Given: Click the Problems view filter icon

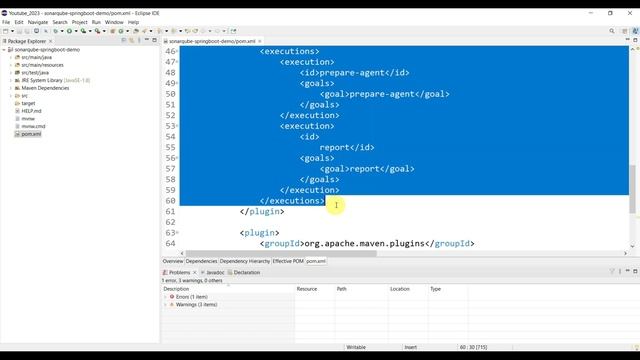Looking at the screenshot, I should tap(612, 271).
